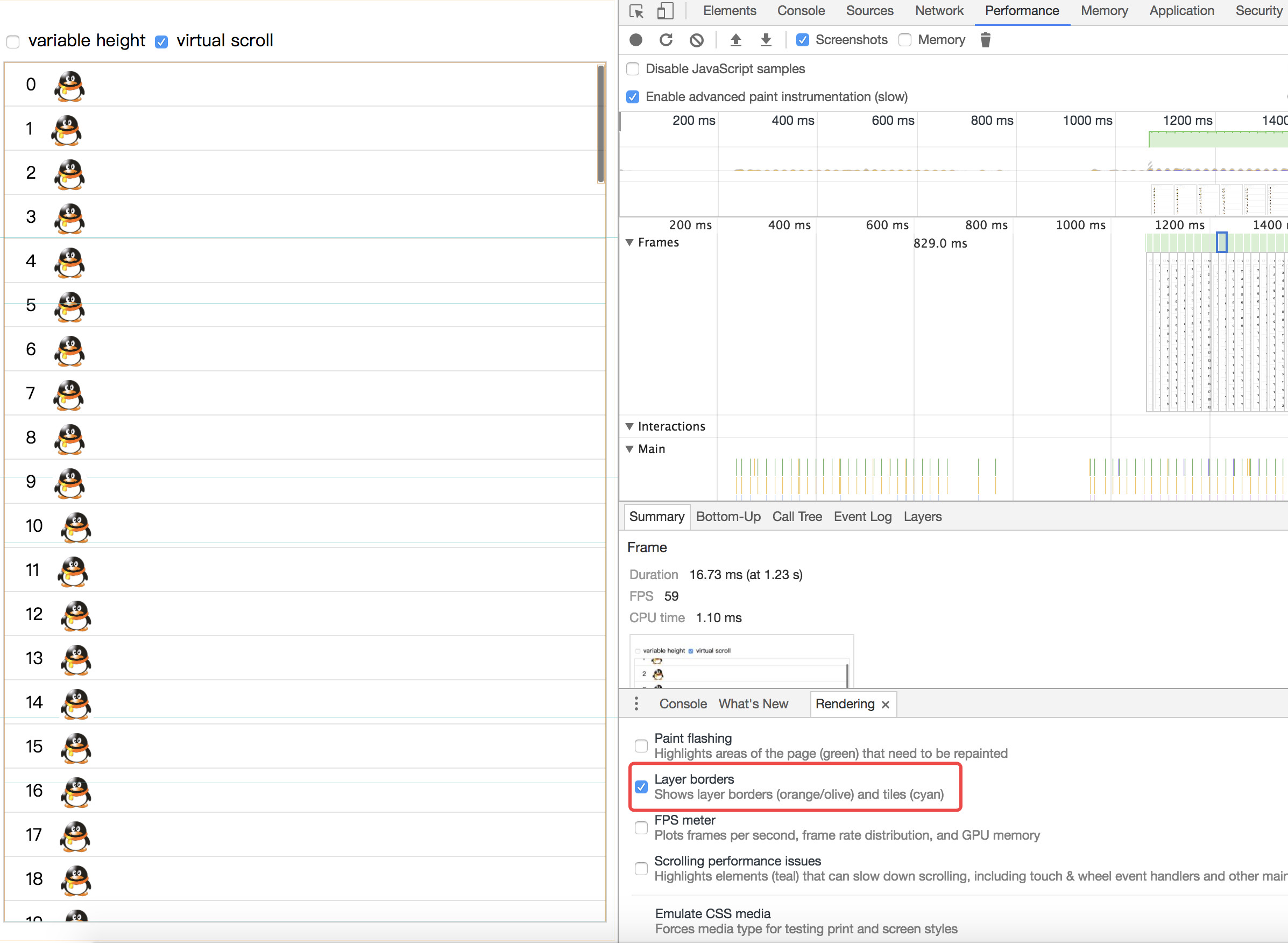Toggle the device toolbar icon

[665, 11]
